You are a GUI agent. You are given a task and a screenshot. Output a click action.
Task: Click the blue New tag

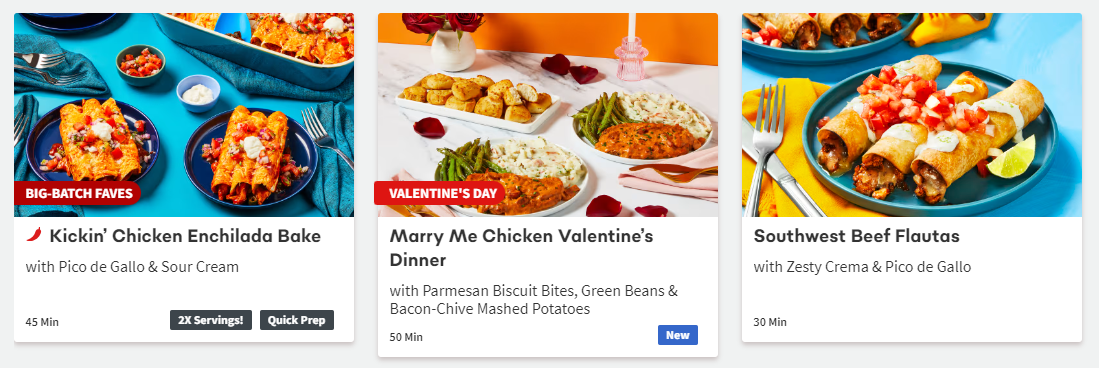678,335
